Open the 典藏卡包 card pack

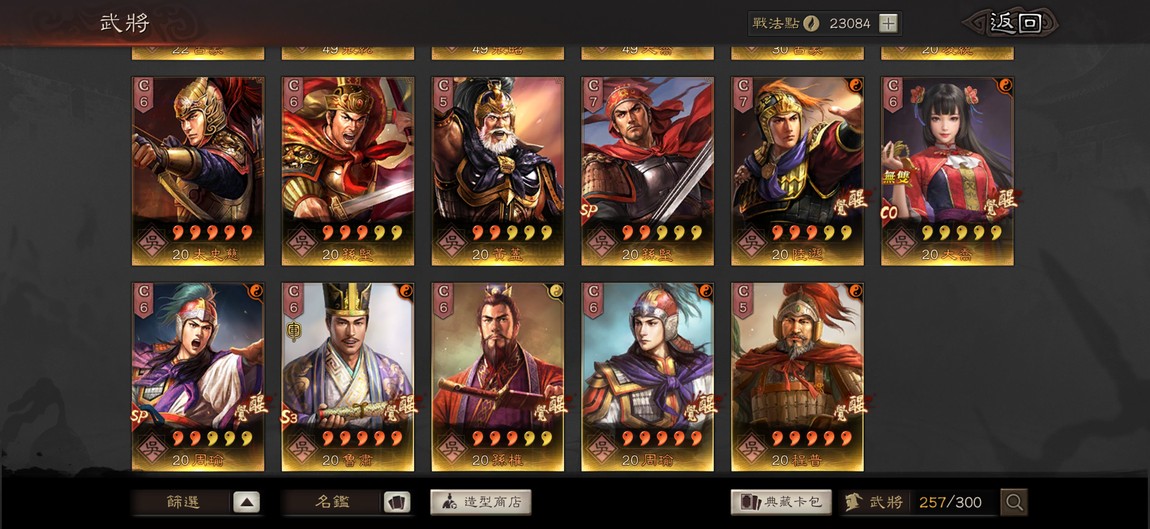pyautogui.click(x=782, y=503)
